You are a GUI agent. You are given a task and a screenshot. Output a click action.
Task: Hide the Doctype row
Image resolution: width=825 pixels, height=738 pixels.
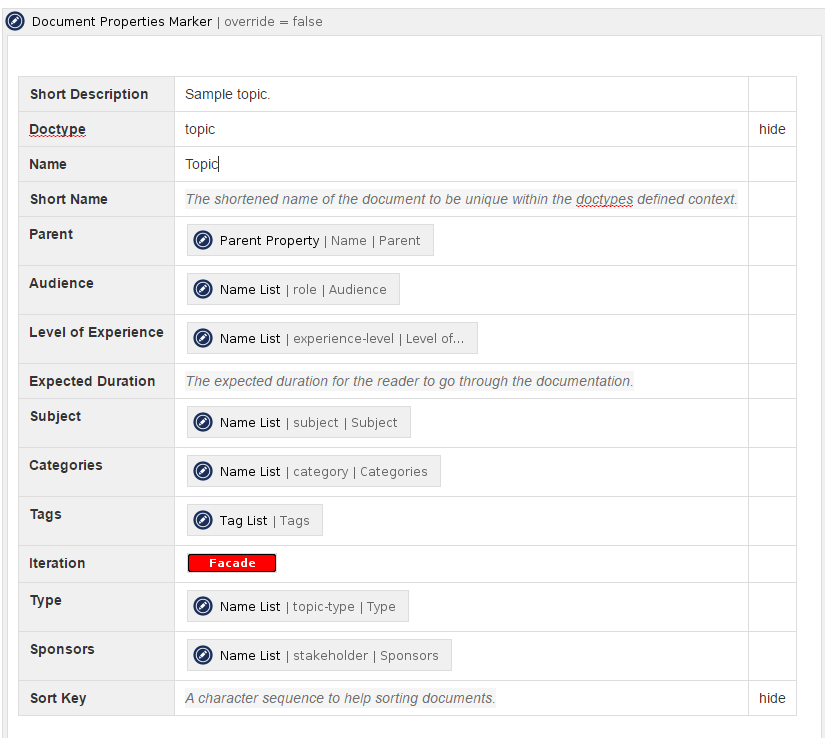(771, 129)
